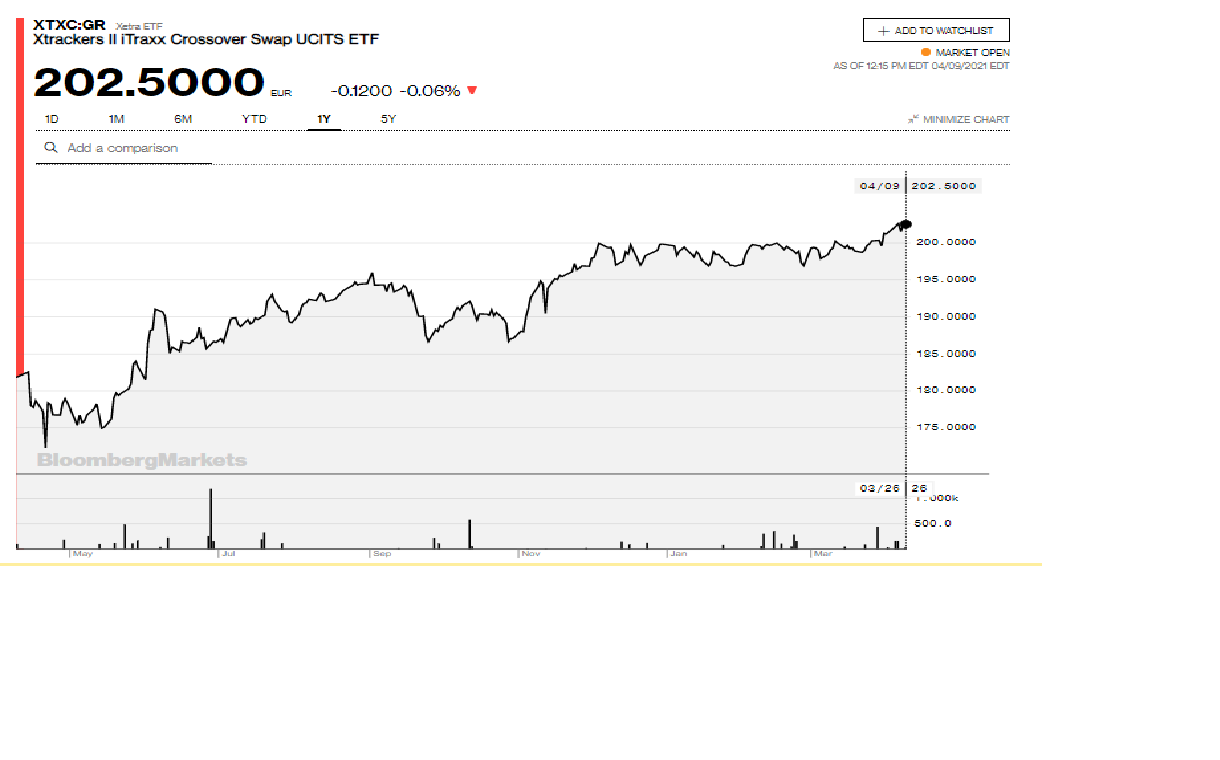The width and height of the screenshot is (1220, 760).
Task: Switch chart to 5Y range
Action: pyautogui.click(x=388, y=119)
